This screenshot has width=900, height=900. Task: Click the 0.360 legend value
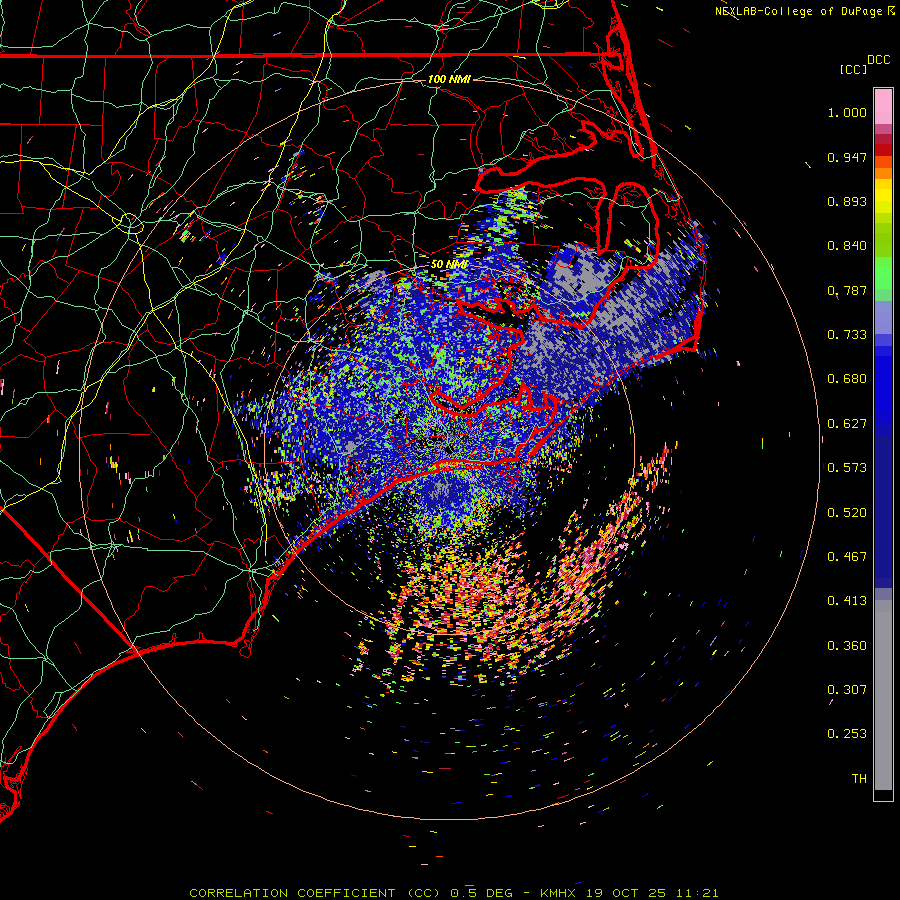point(847,646)
